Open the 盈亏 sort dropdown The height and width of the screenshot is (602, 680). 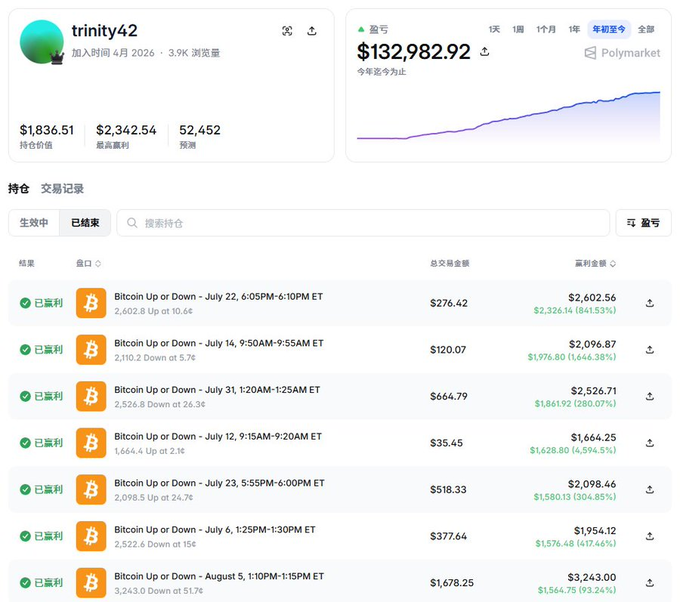point(643,223)
